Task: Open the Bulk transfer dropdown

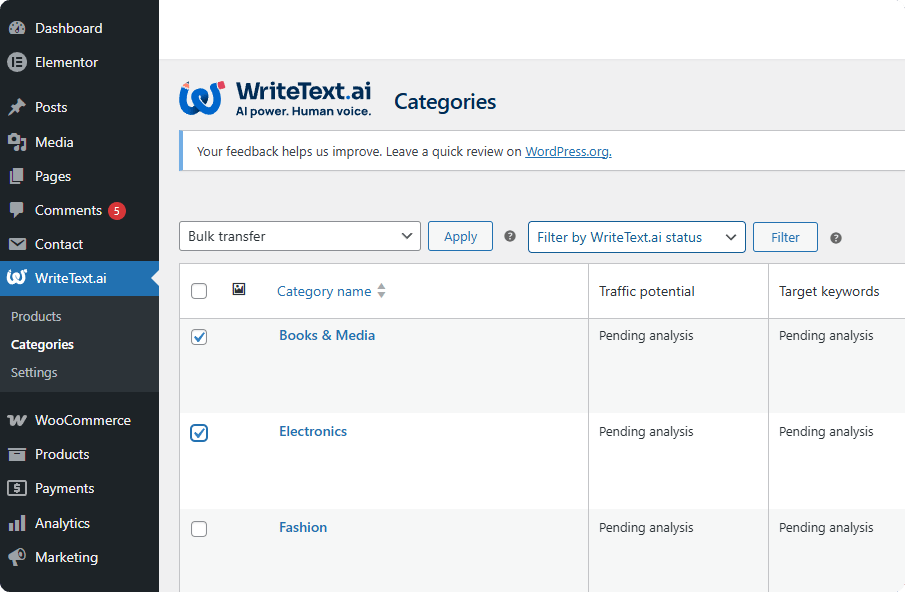Action: click(300, 236)
